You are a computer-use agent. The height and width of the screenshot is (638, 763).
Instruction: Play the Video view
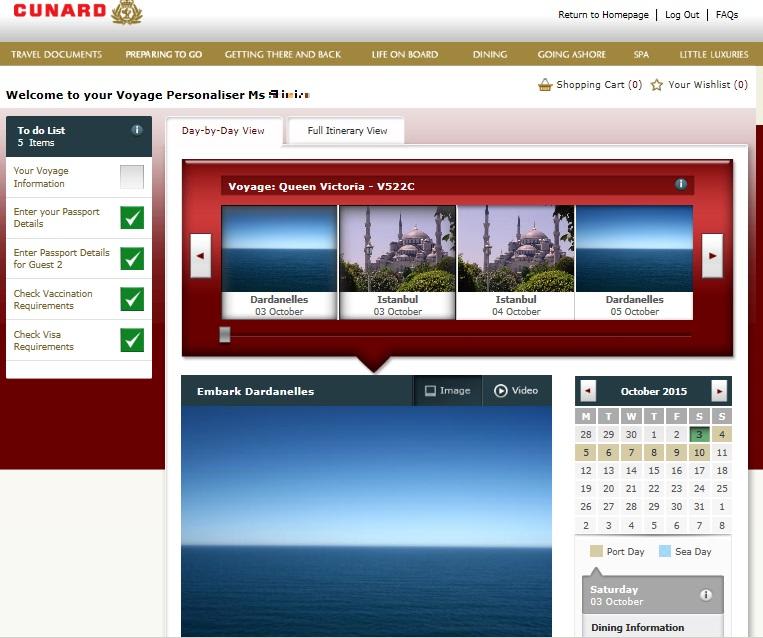coord(517,390)
